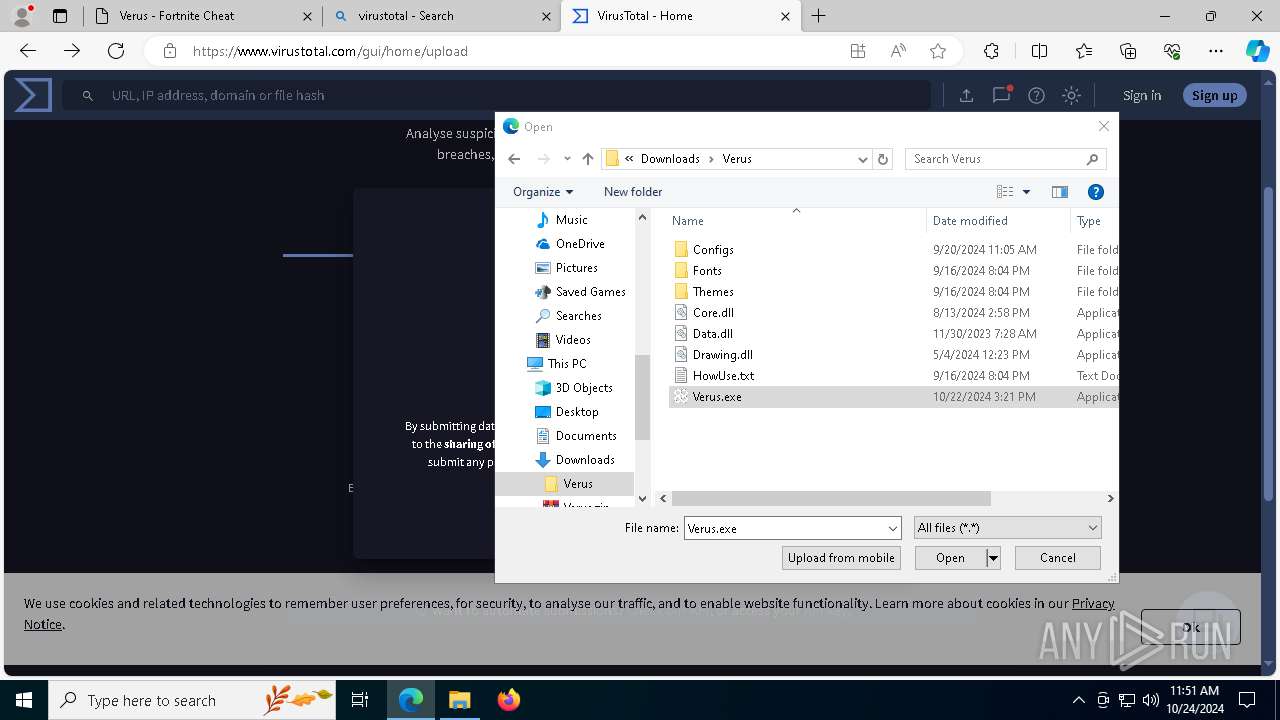Image resolution: width=1280 pixels, height=720 pixels.
Task: Select Music in the navigation tree
Action: point(571,220)
